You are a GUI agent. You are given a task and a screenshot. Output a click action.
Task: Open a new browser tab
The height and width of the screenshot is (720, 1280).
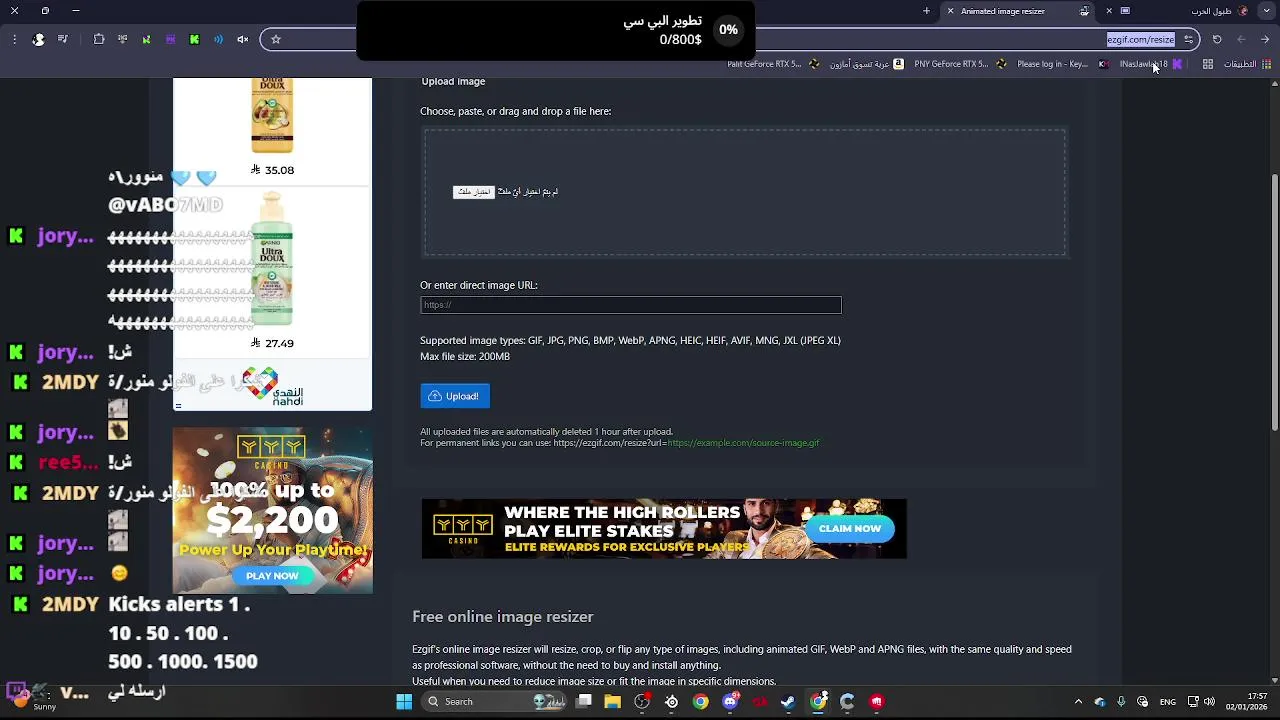point(926,11)
